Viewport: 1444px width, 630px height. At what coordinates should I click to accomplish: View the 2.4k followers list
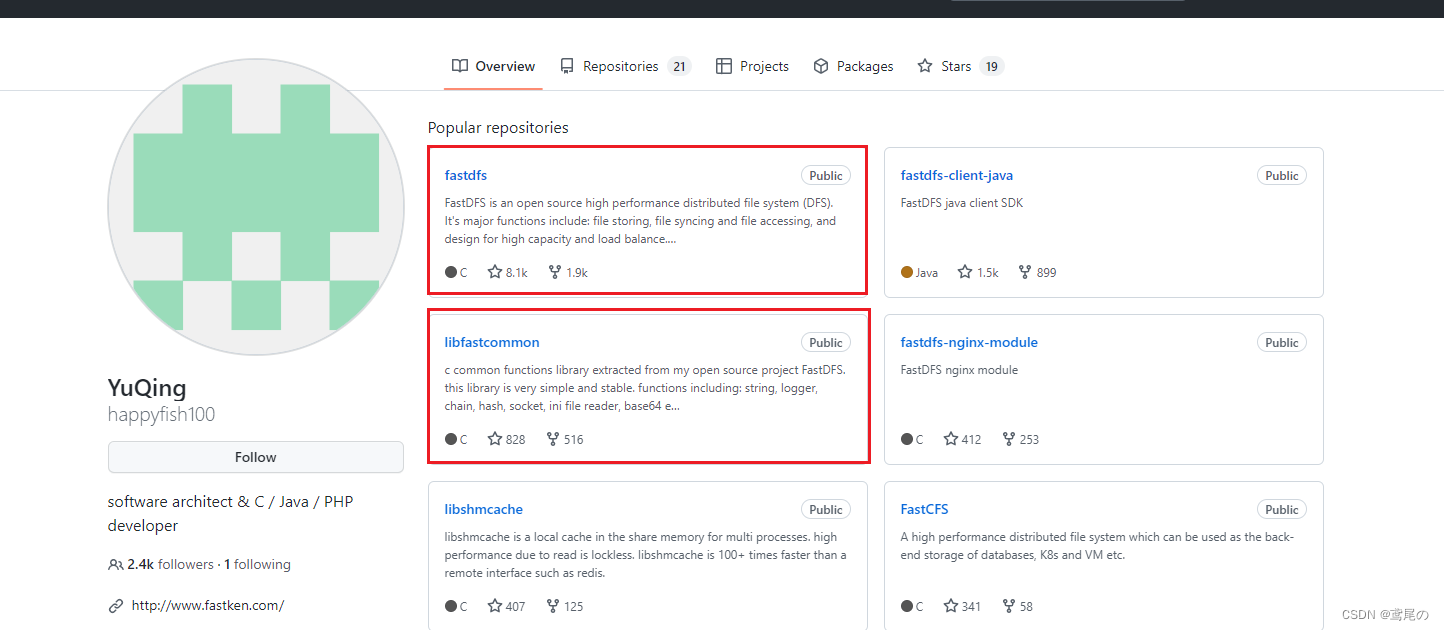(170, 564)
